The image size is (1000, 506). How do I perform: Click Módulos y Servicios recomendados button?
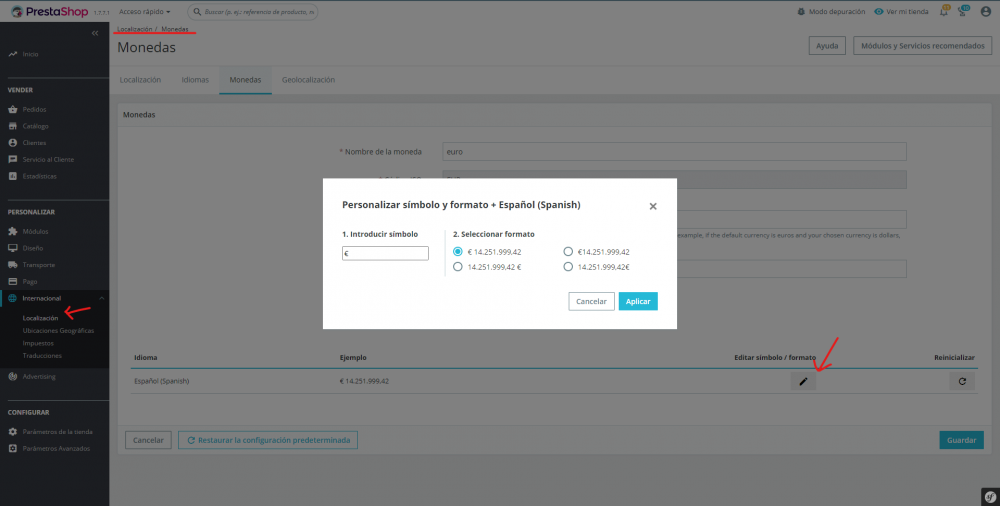(x=923, y=46)
